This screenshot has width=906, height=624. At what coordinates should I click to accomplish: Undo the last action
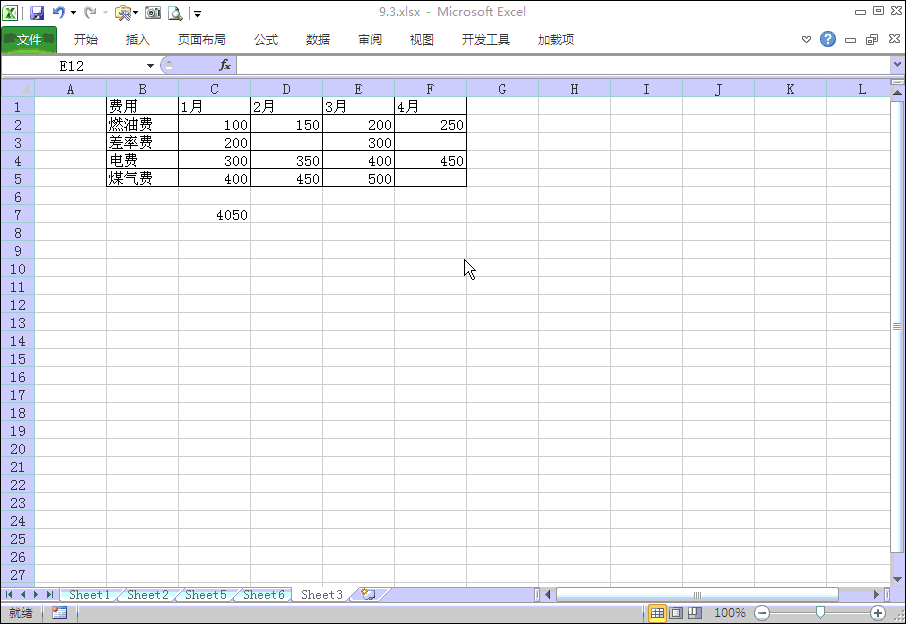(58, 12)
